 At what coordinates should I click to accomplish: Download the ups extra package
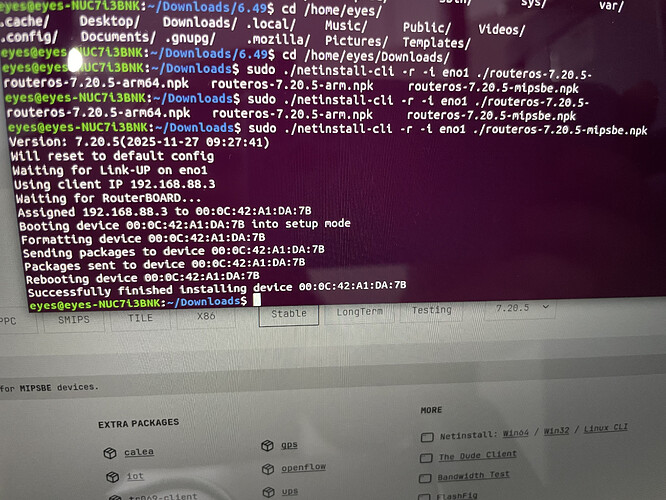[x=290, y=492]
